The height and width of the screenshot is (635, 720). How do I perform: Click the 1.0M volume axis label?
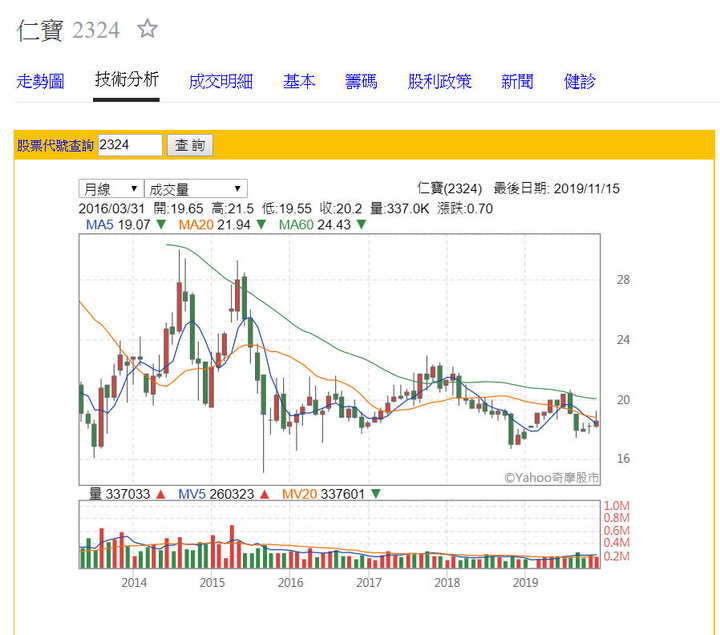(616, 506)
